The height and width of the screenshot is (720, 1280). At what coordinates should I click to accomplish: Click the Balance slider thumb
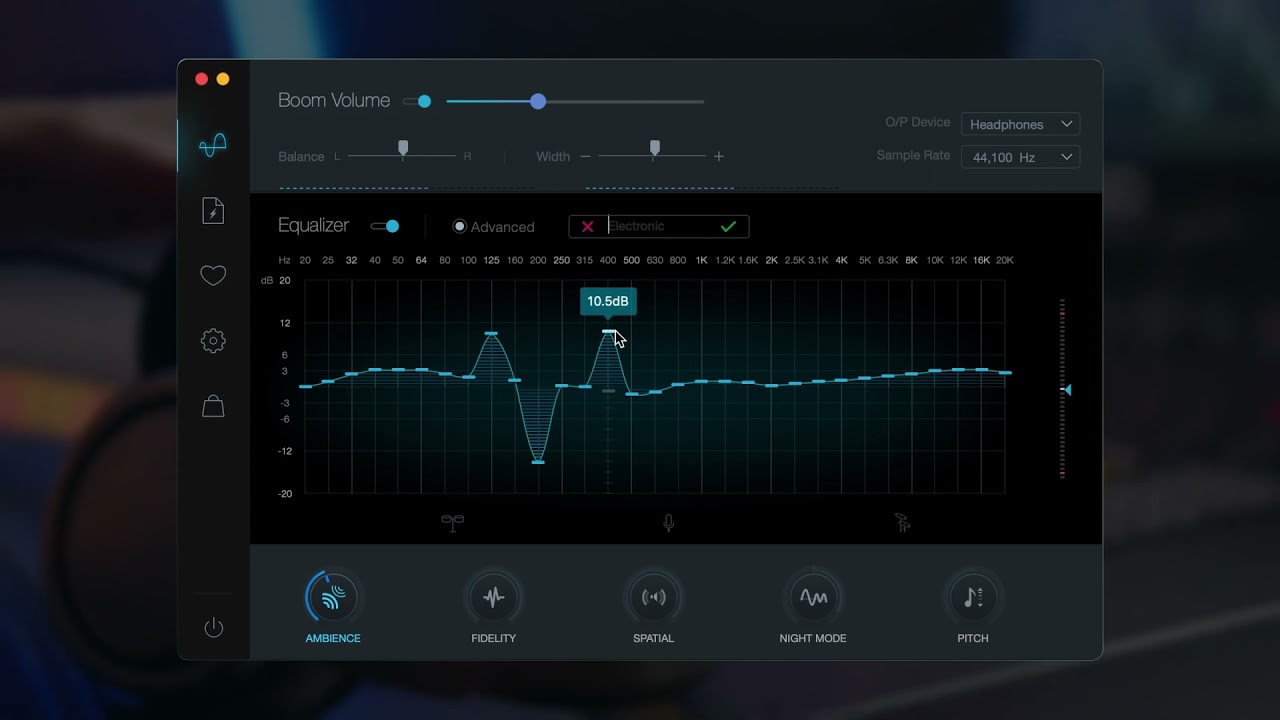[x=403, y=148]
